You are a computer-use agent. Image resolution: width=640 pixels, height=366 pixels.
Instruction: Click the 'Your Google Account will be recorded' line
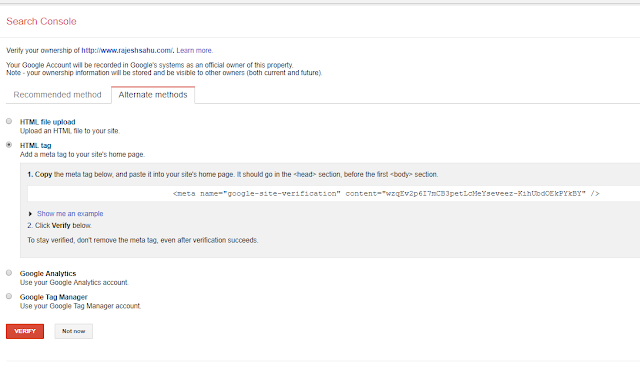pos(150,65)
